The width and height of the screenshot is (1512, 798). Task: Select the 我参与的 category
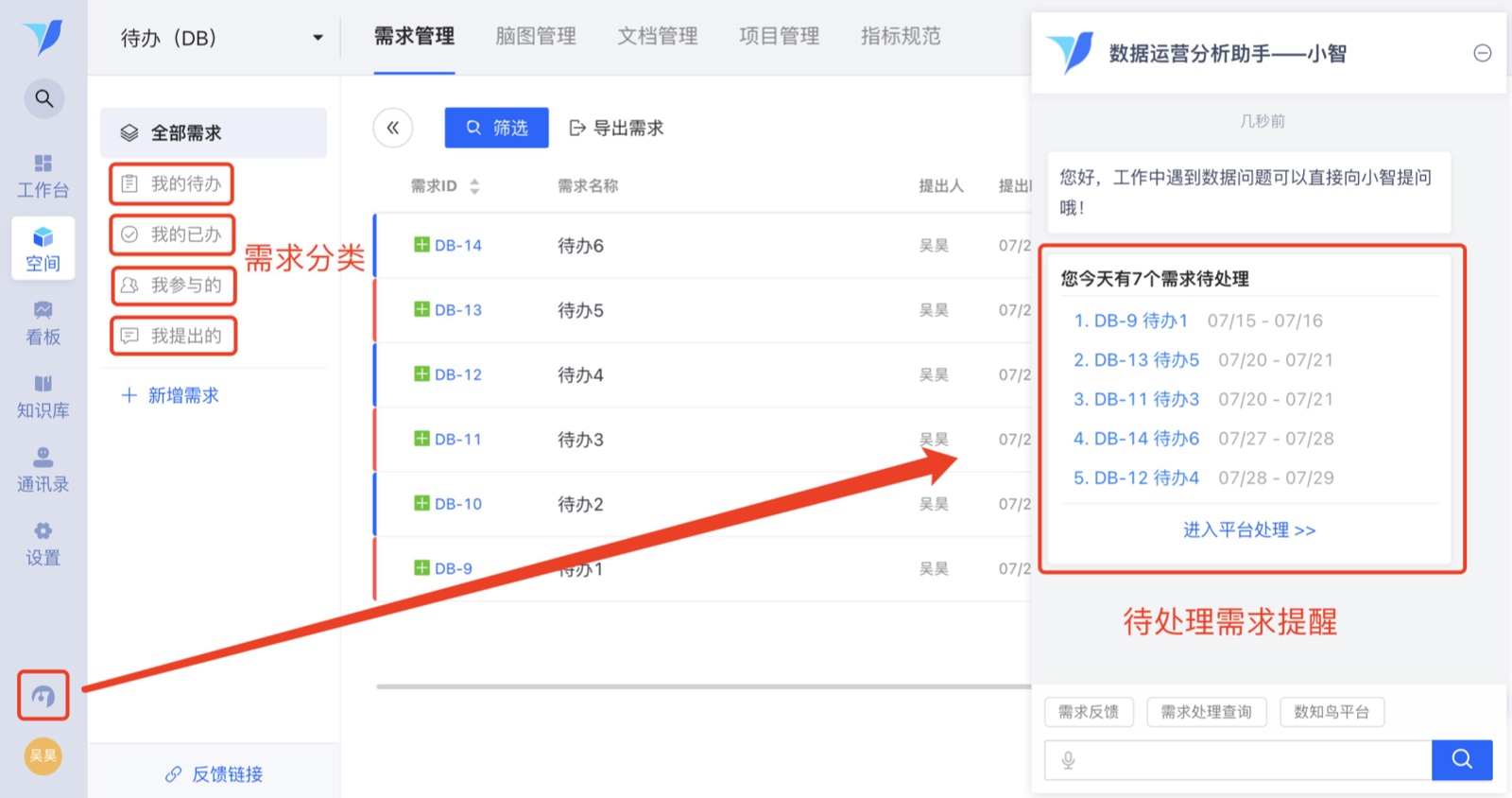[173, 286]
